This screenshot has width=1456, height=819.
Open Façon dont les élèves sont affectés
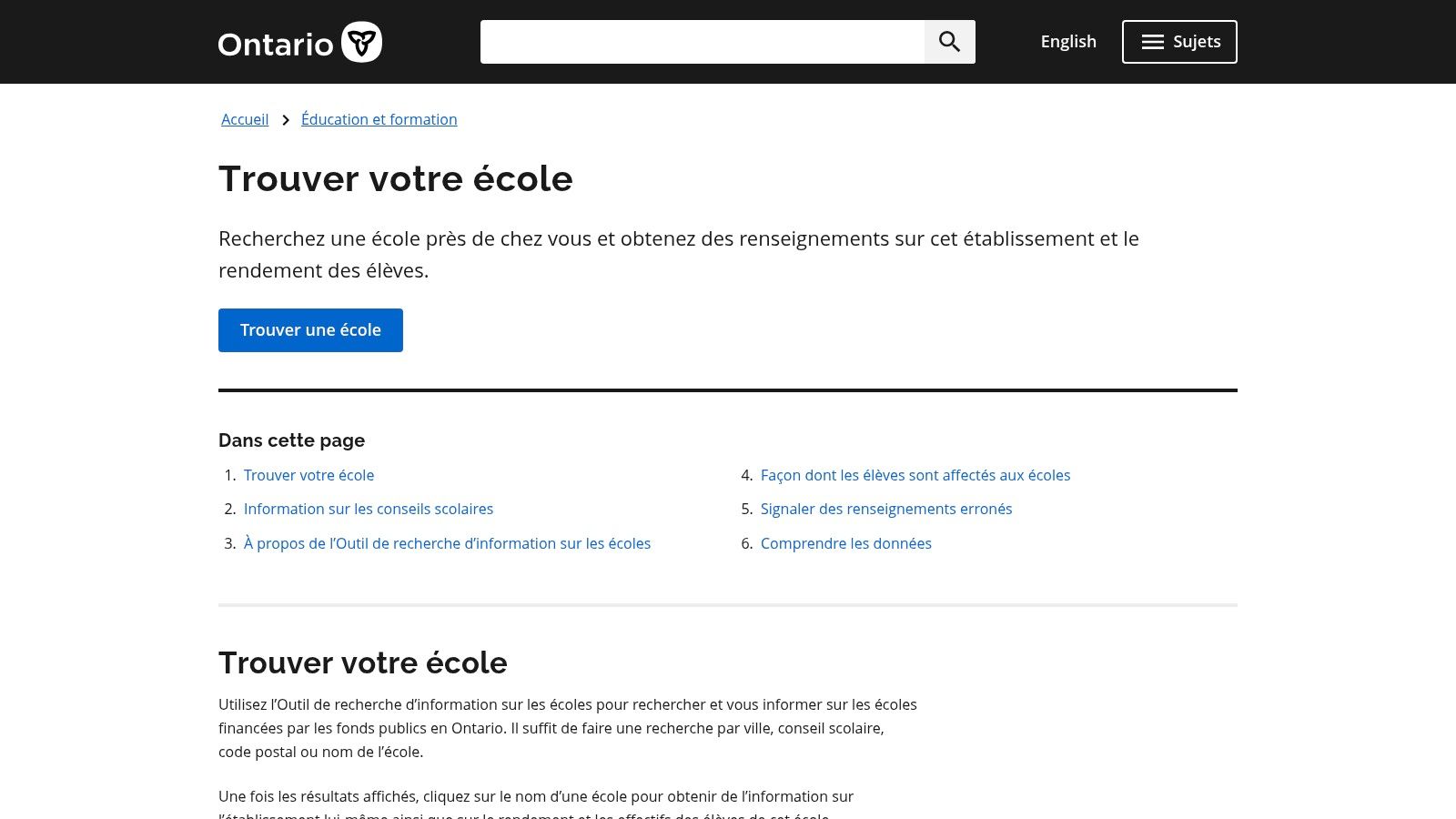tap(915, 475)
